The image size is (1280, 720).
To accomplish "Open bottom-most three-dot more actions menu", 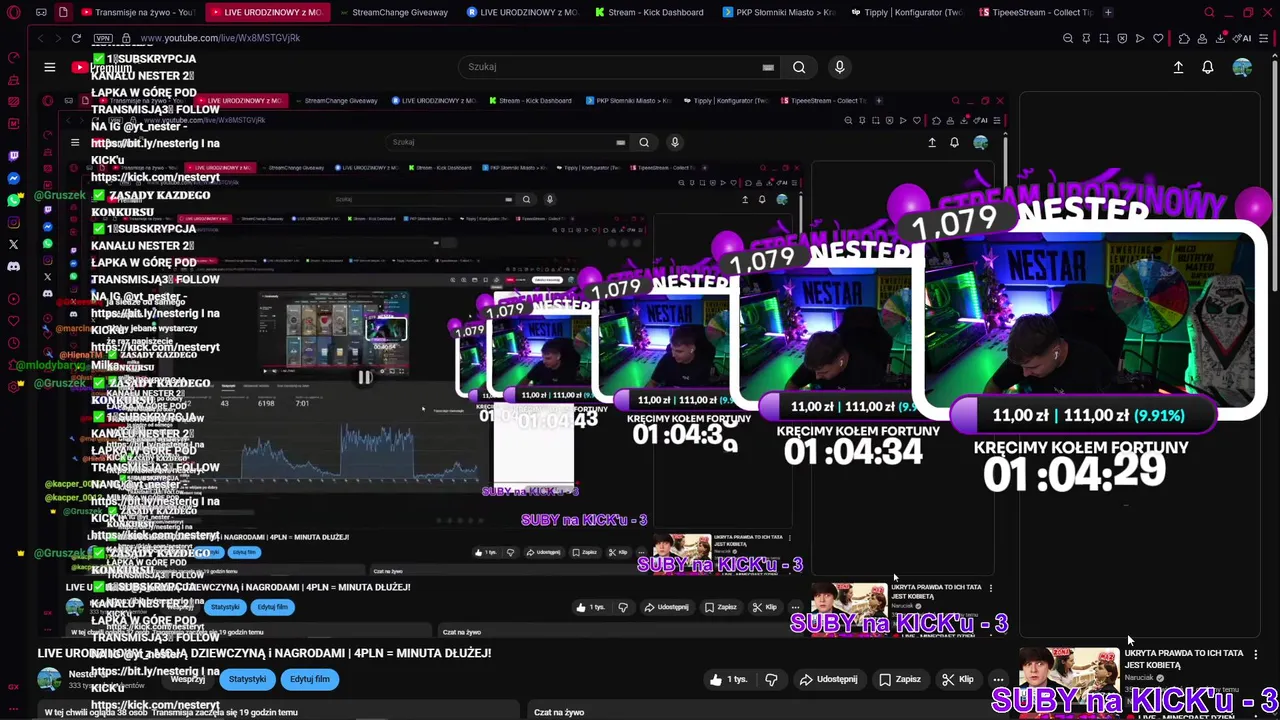I will [998, 680].
